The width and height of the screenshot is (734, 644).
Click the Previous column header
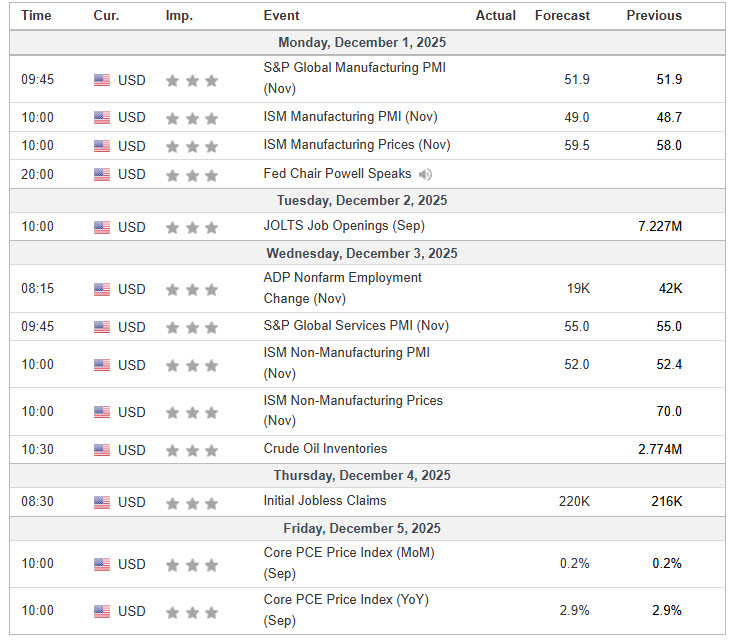point(654,15)
